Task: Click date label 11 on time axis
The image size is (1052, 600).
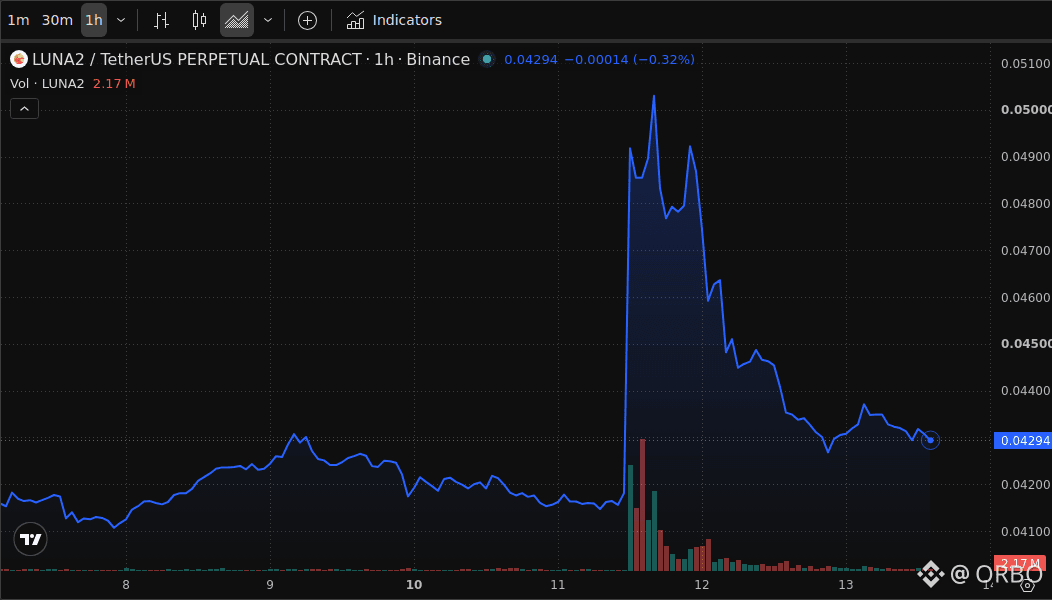Action: (x=558, y=585)
